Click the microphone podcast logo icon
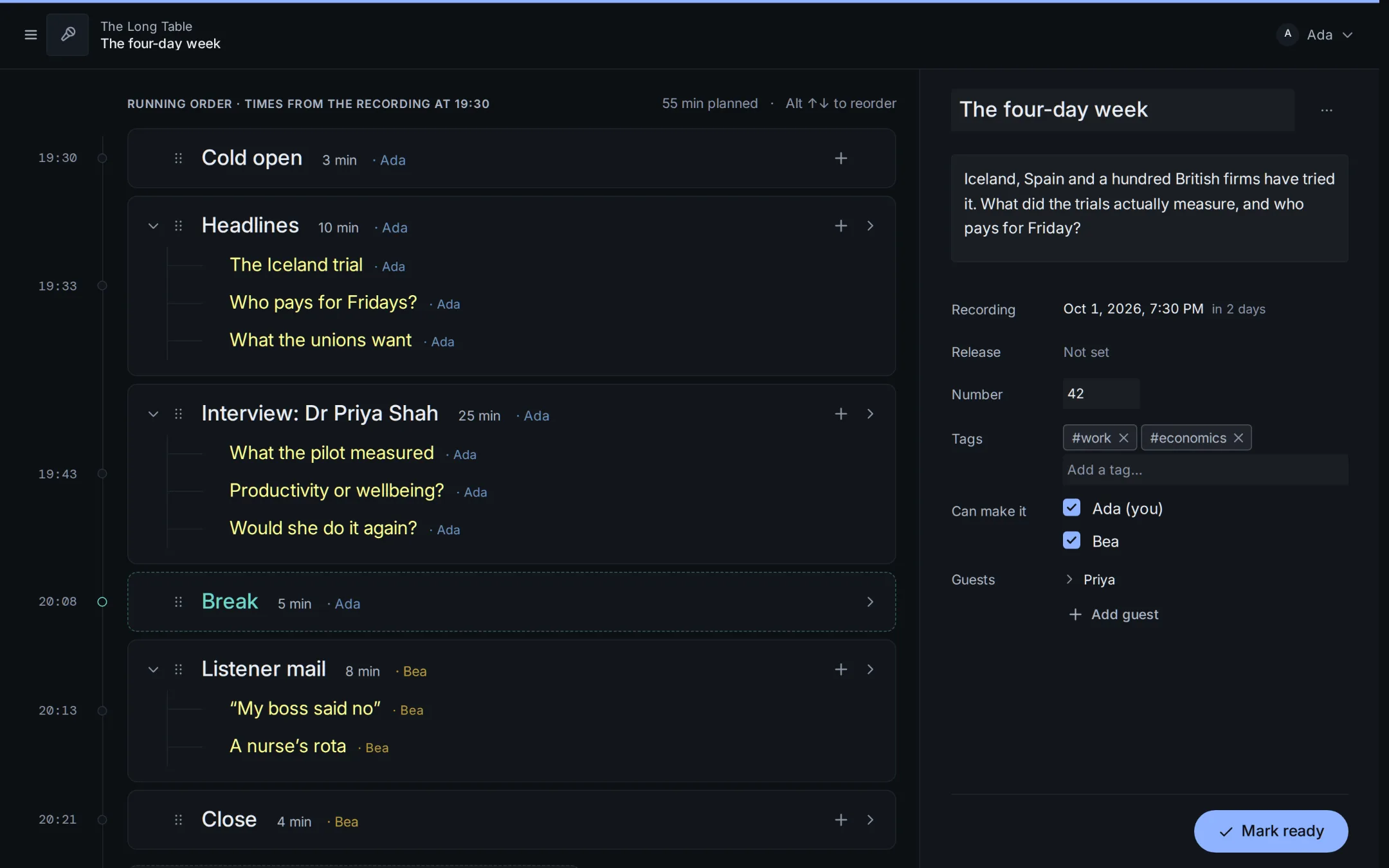The height and width of the screenshot is (868, 1389). pyautogui.click(x=68, y=35)
